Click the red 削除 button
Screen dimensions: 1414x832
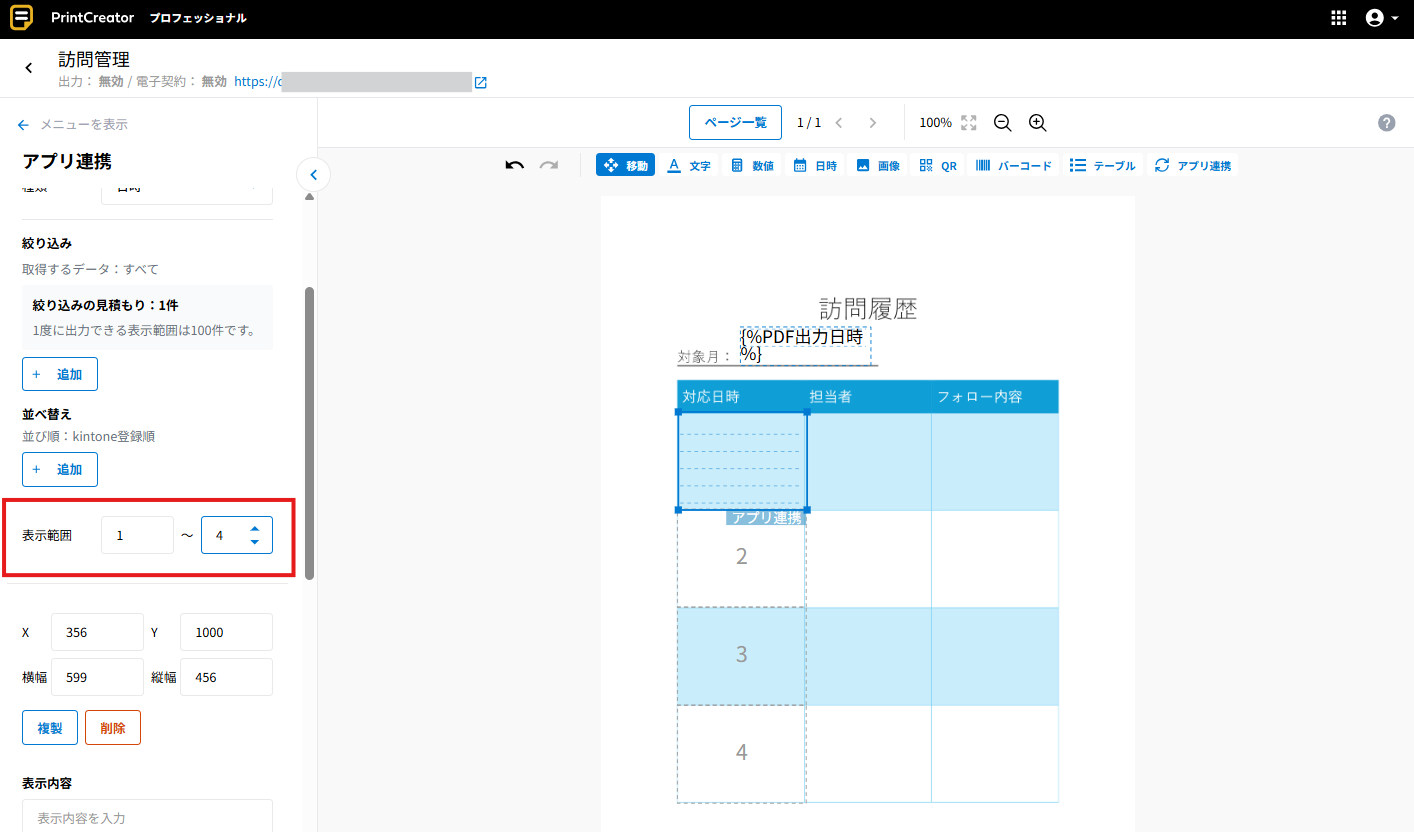(x=112, y=727)
